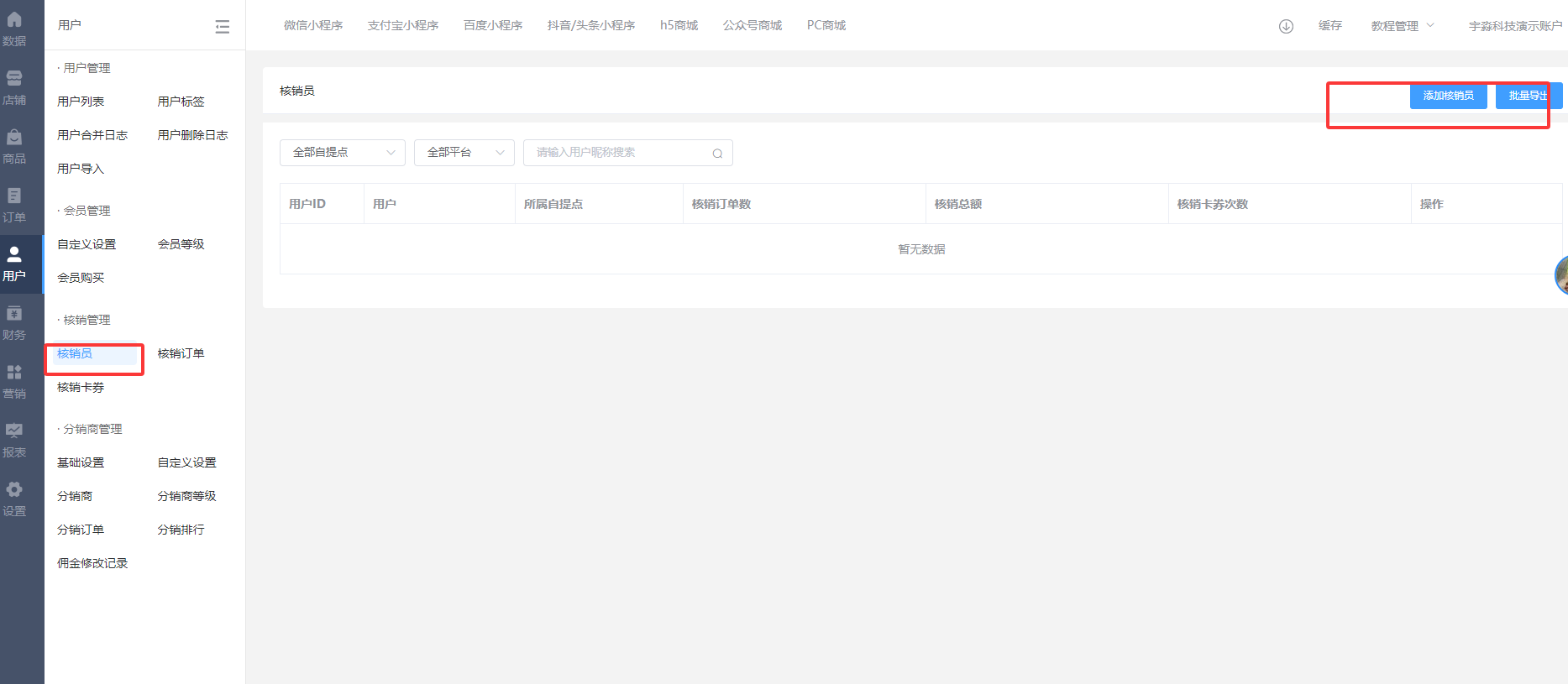Switch to 支付宝小程序 tab
Viewport: 1568px width, 684px height.
(403, 25)
